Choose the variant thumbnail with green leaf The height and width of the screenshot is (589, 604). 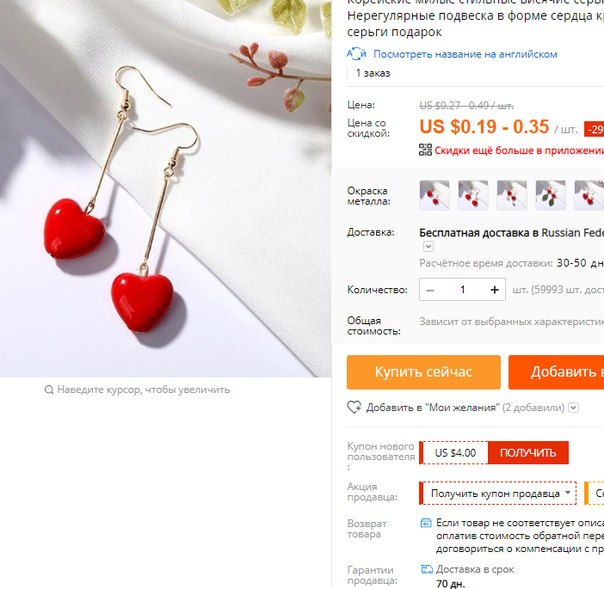click(x=550, y=195)
